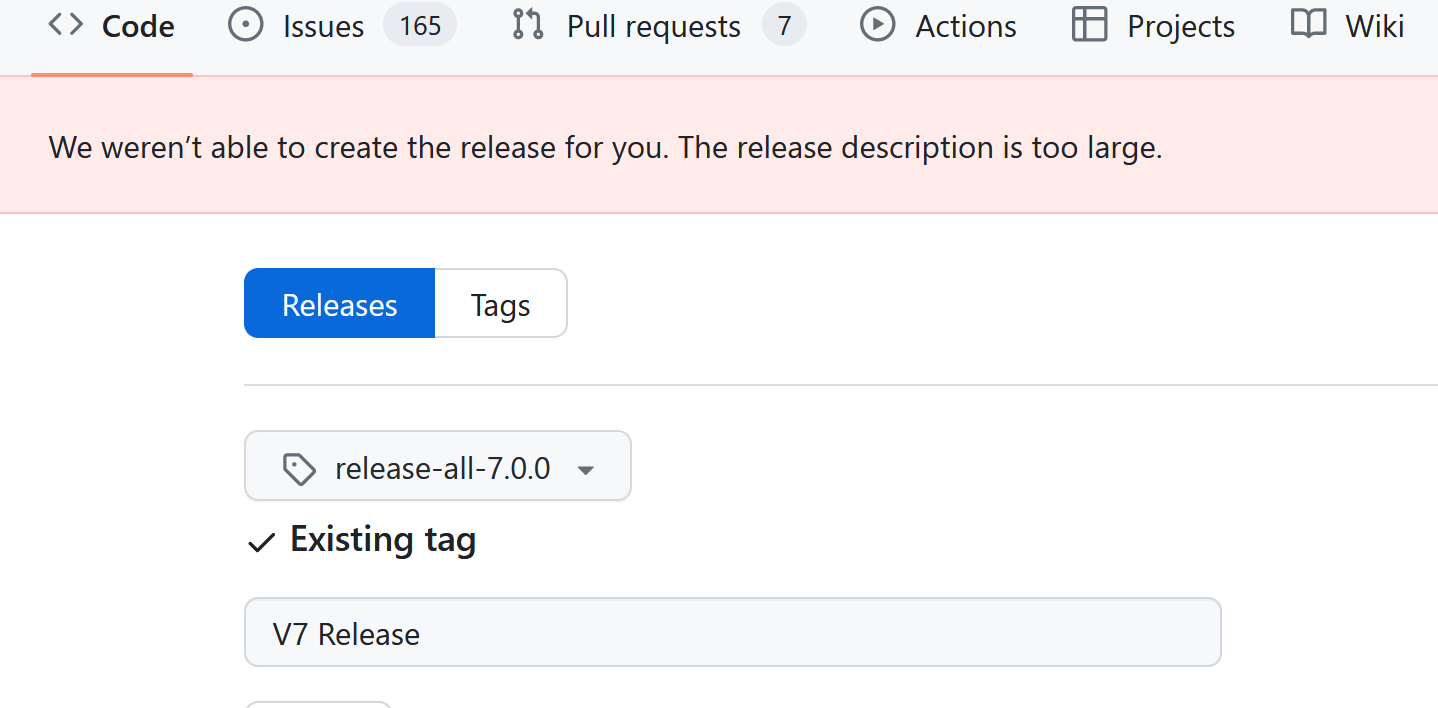Click the 7 badge next to Pull requests
Viewport: 1438px width, 708px height.
[x=783, y=25]
